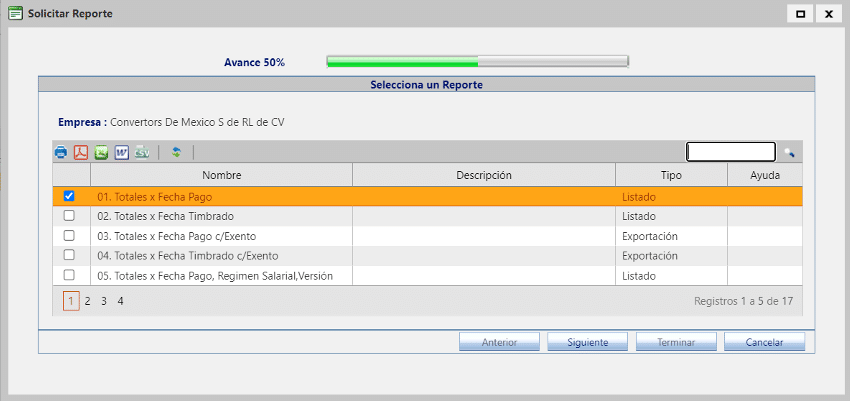Go to page 2 of reports

pos(87,301)
